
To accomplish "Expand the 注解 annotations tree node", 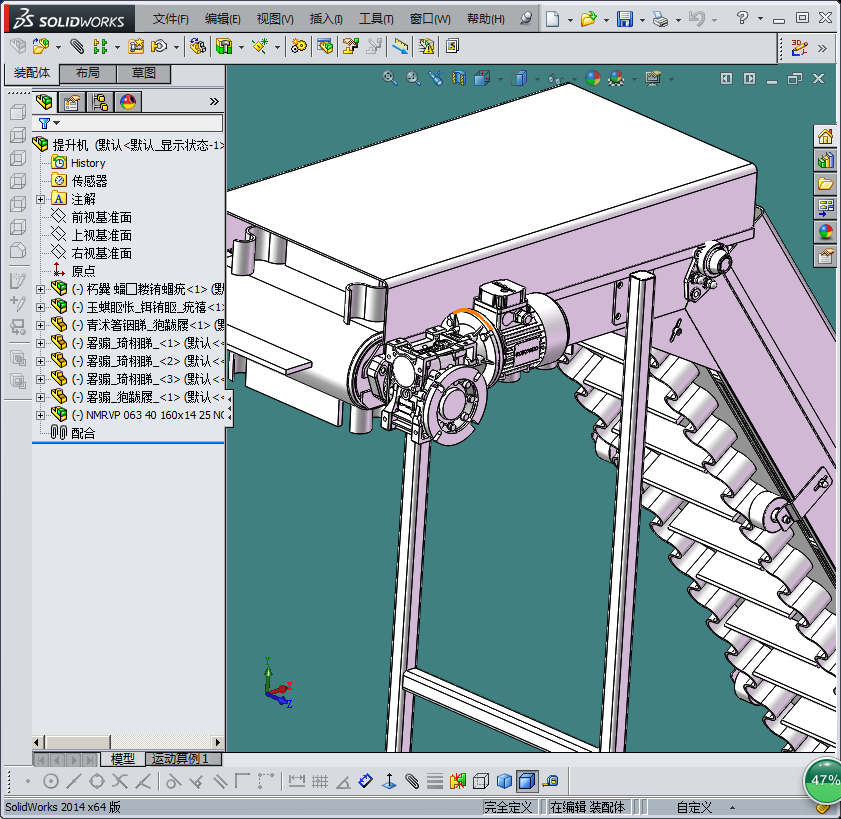I will [x=40, y=199].
